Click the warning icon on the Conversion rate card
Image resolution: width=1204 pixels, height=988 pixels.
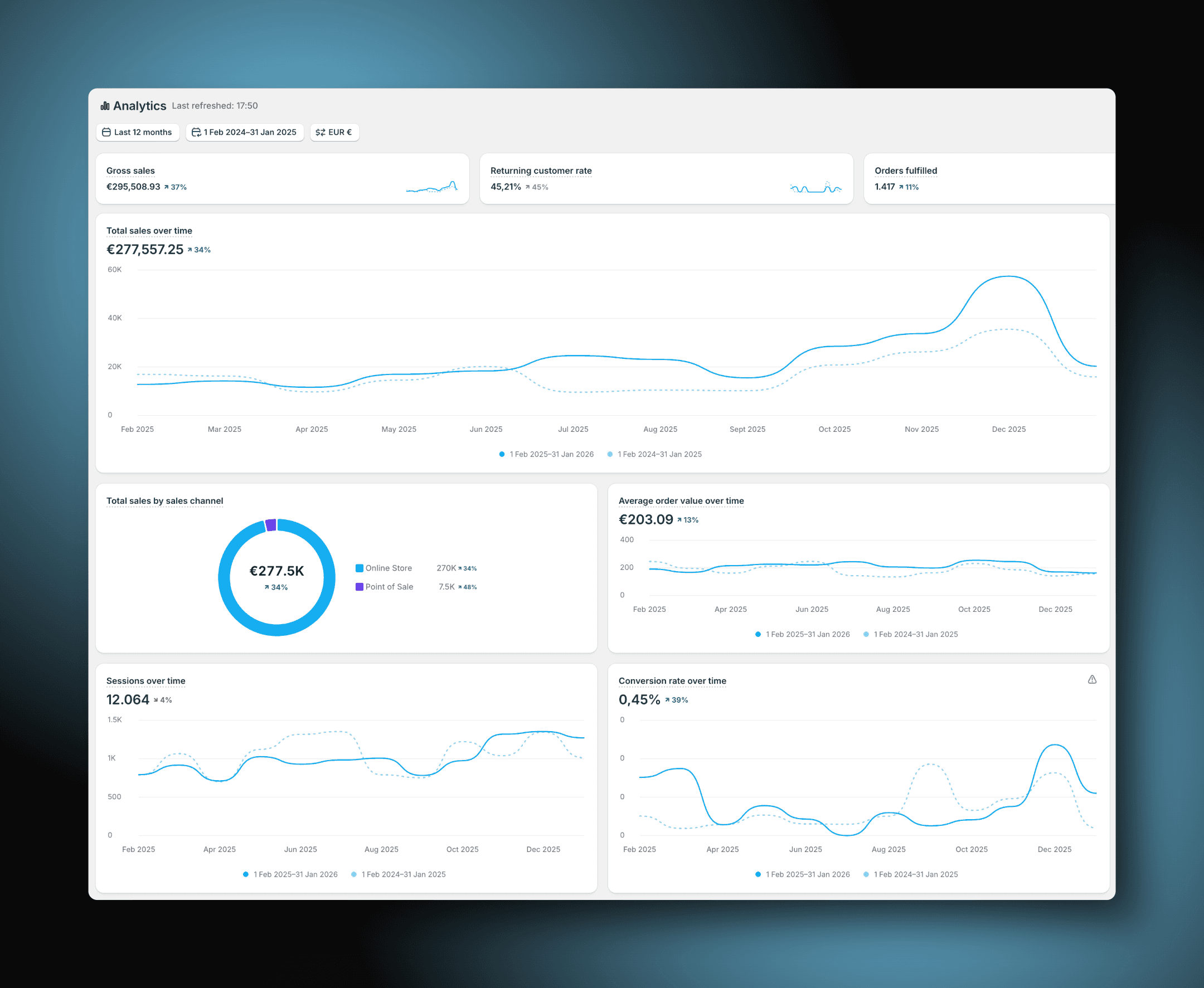pos(1092,679)
